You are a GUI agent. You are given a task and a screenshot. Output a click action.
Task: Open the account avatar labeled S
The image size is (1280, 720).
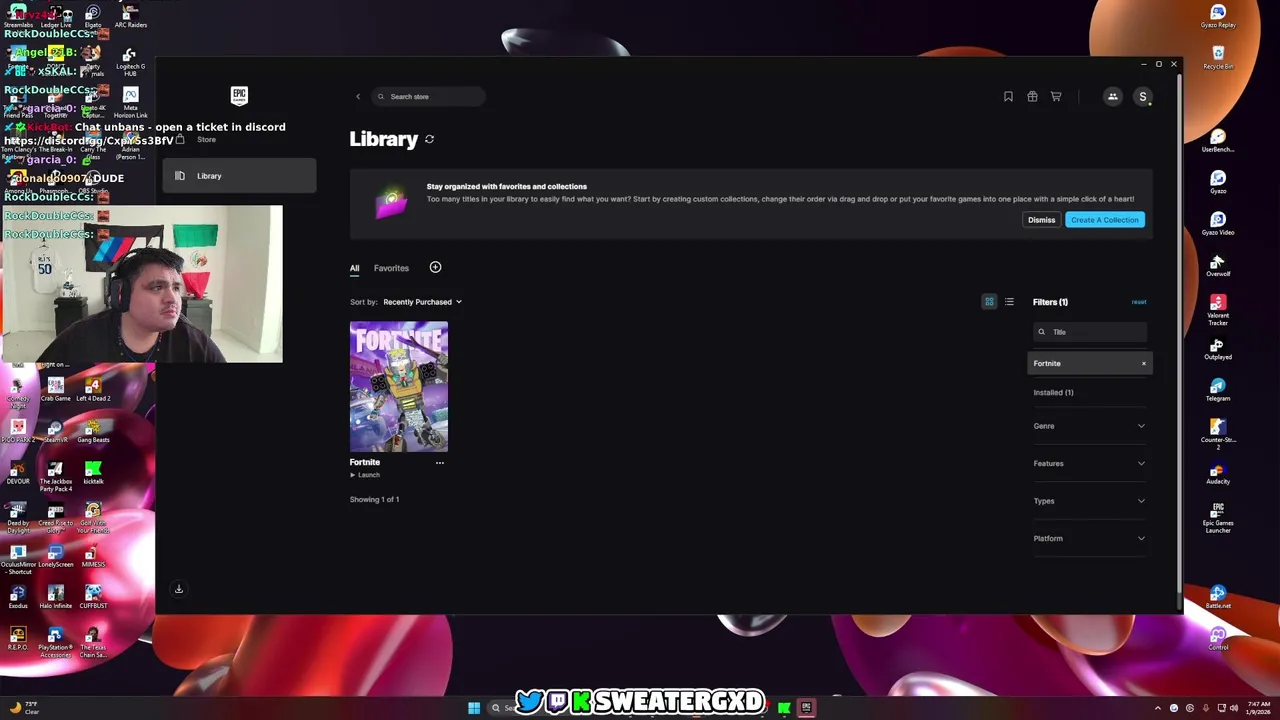point(1143,97)
